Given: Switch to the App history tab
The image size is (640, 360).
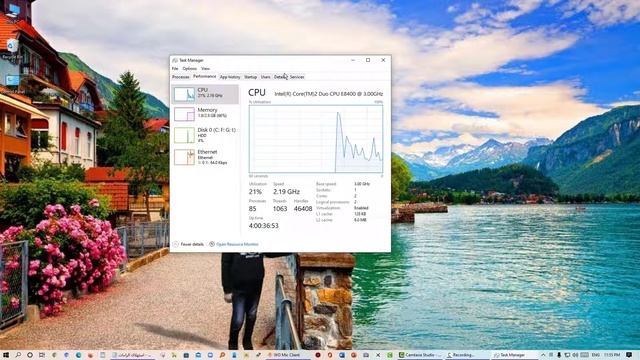Looking at the screenshot, I should coord(230,77).
